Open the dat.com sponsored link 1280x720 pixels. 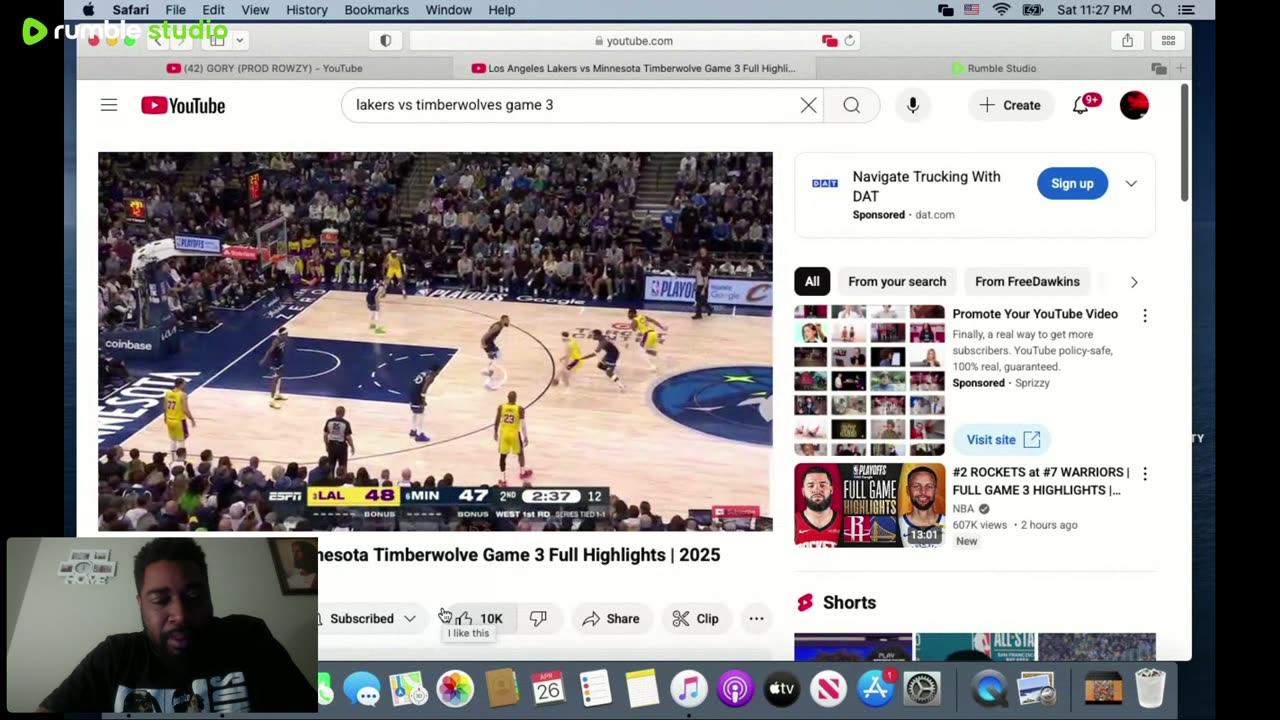(934, 215)
